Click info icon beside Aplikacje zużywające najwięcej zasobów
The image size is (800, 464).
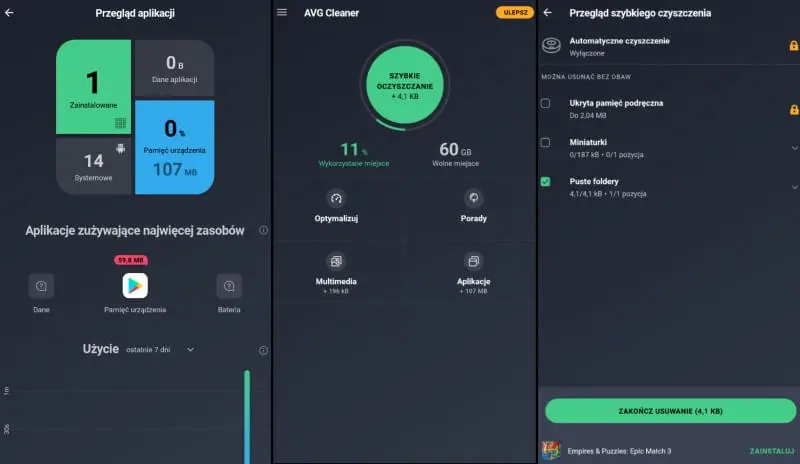point(263,230)
